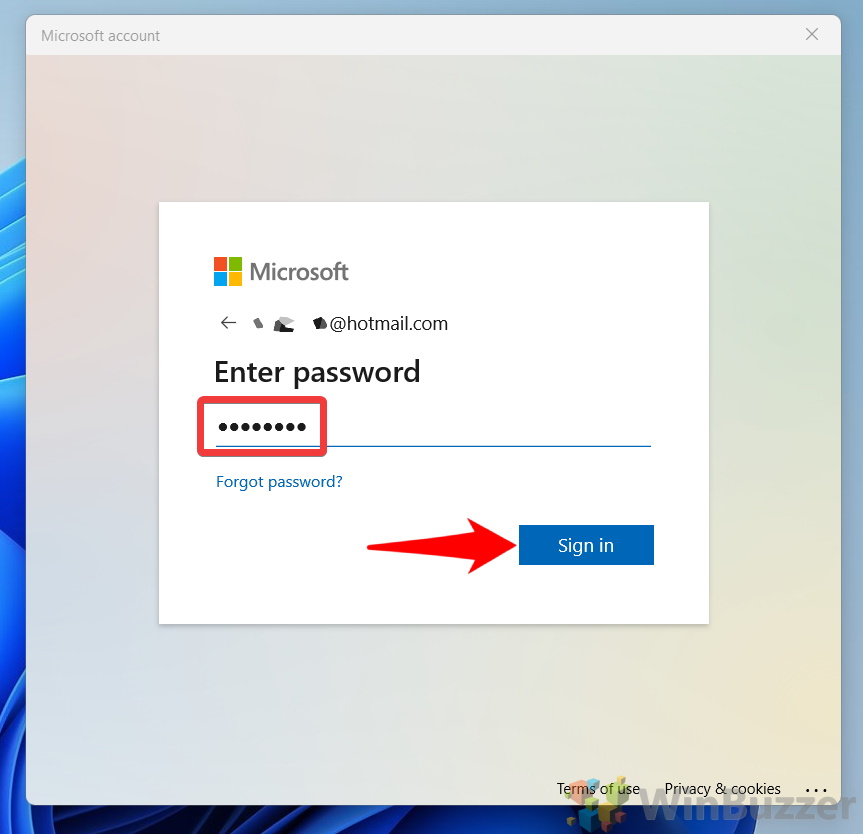
Task: Open the Privacy & cookies link
Action: click(x=722, y=789)
